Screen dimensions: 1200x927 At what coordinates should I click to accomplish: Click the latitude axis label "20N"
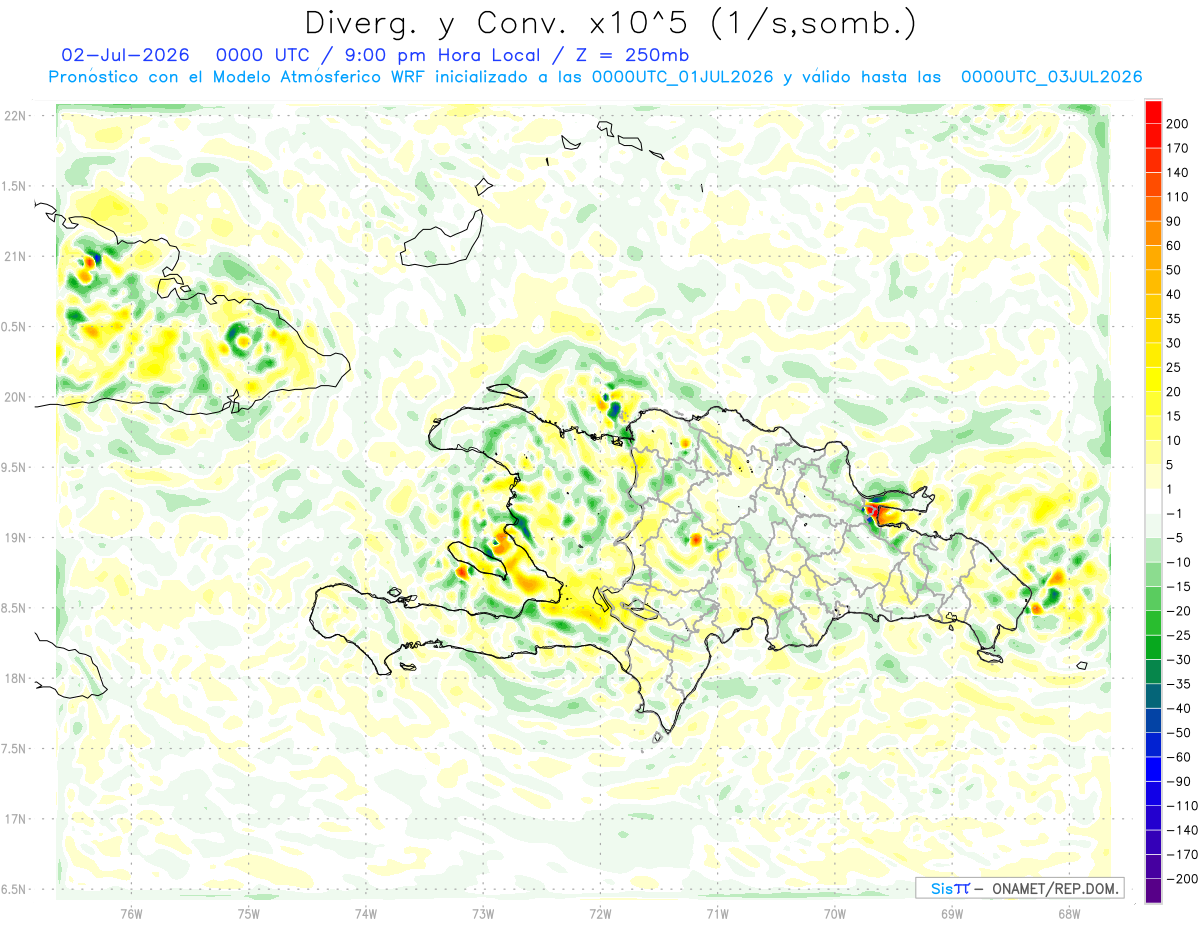pos(17,397)
